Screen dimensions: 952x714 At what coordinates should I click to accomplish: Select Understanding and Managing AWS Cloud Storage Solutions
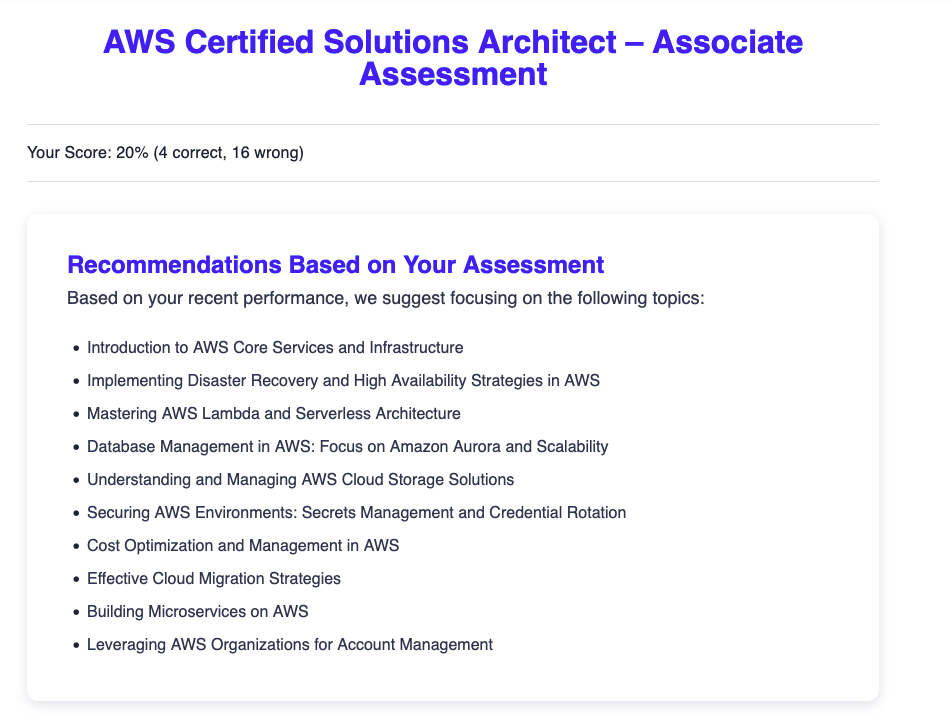coord(301,480)
